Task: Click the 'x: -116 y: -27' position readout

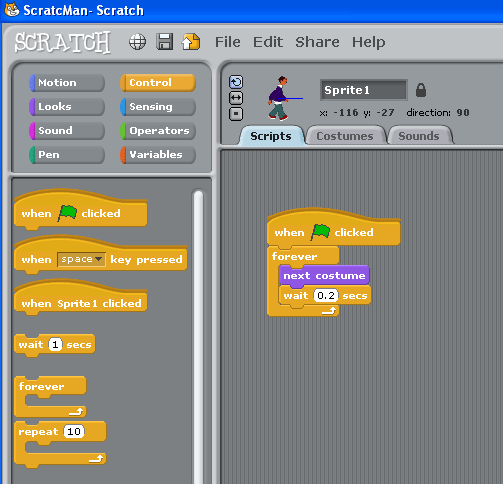Action: 357,113
